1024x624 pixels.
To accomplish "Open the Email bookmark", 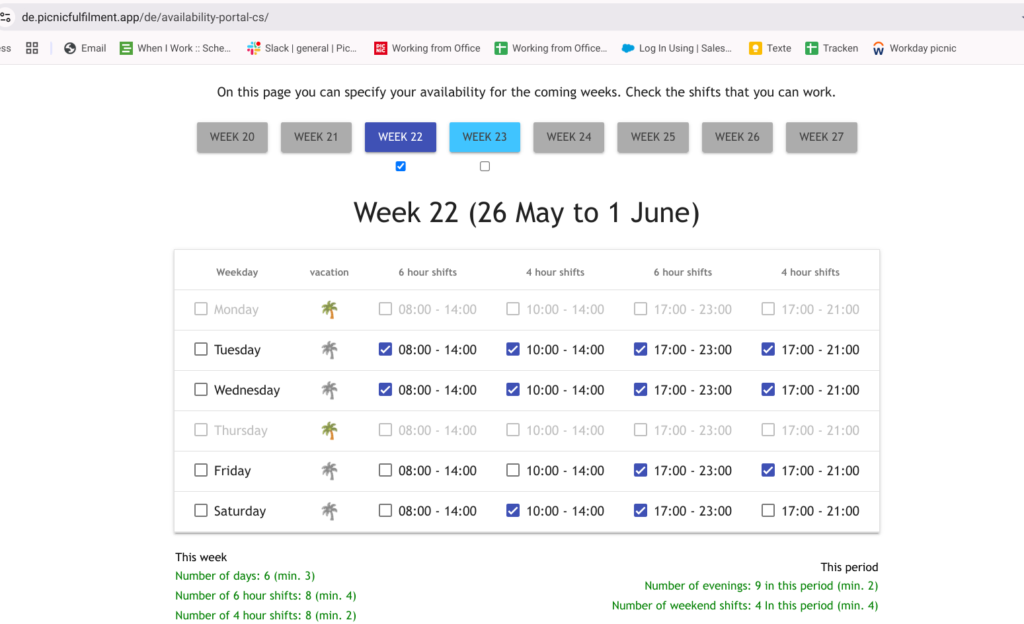I will pos(85,48).
